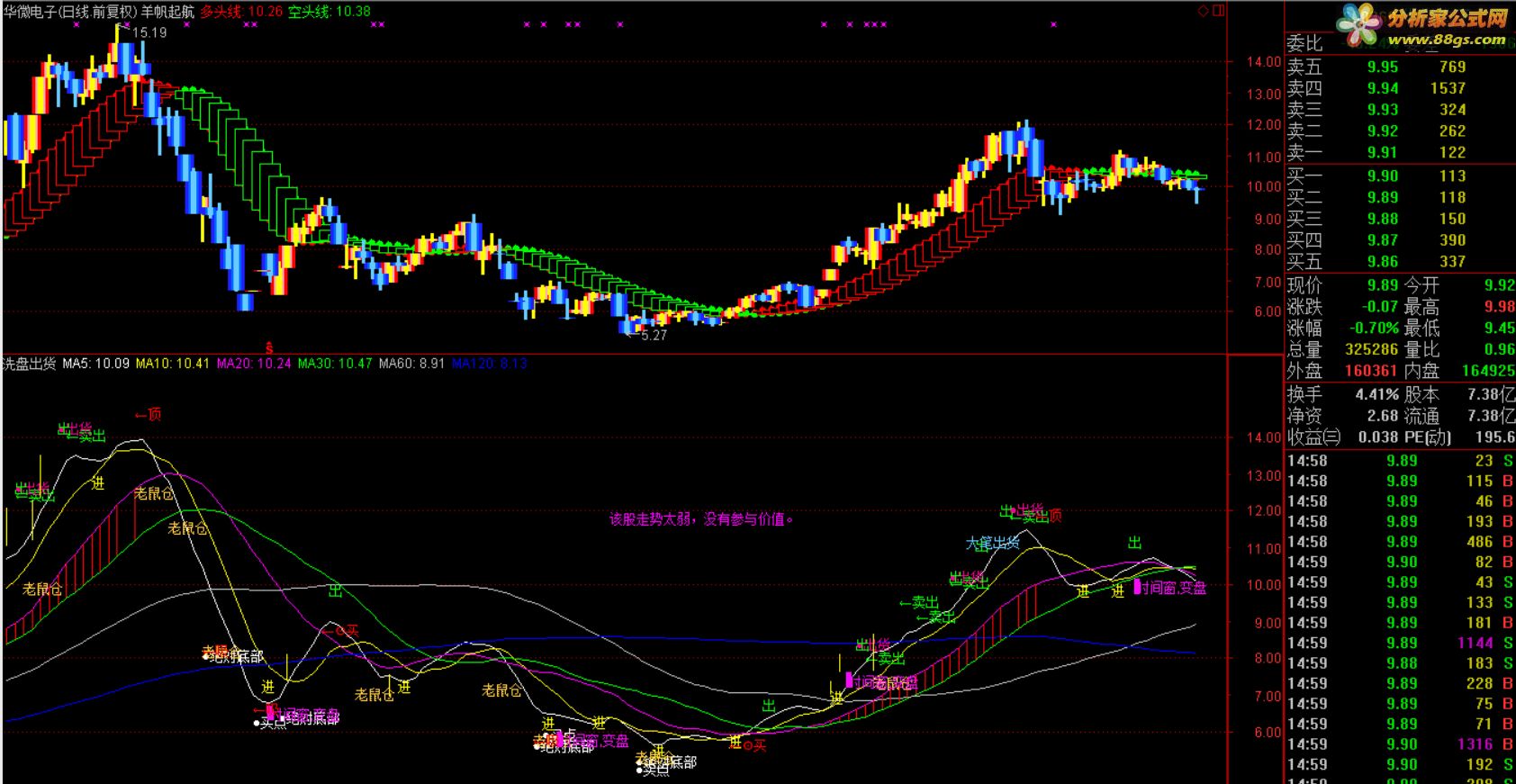
Task: Select the 买五 9.86 bid row
Action: 1400,262
